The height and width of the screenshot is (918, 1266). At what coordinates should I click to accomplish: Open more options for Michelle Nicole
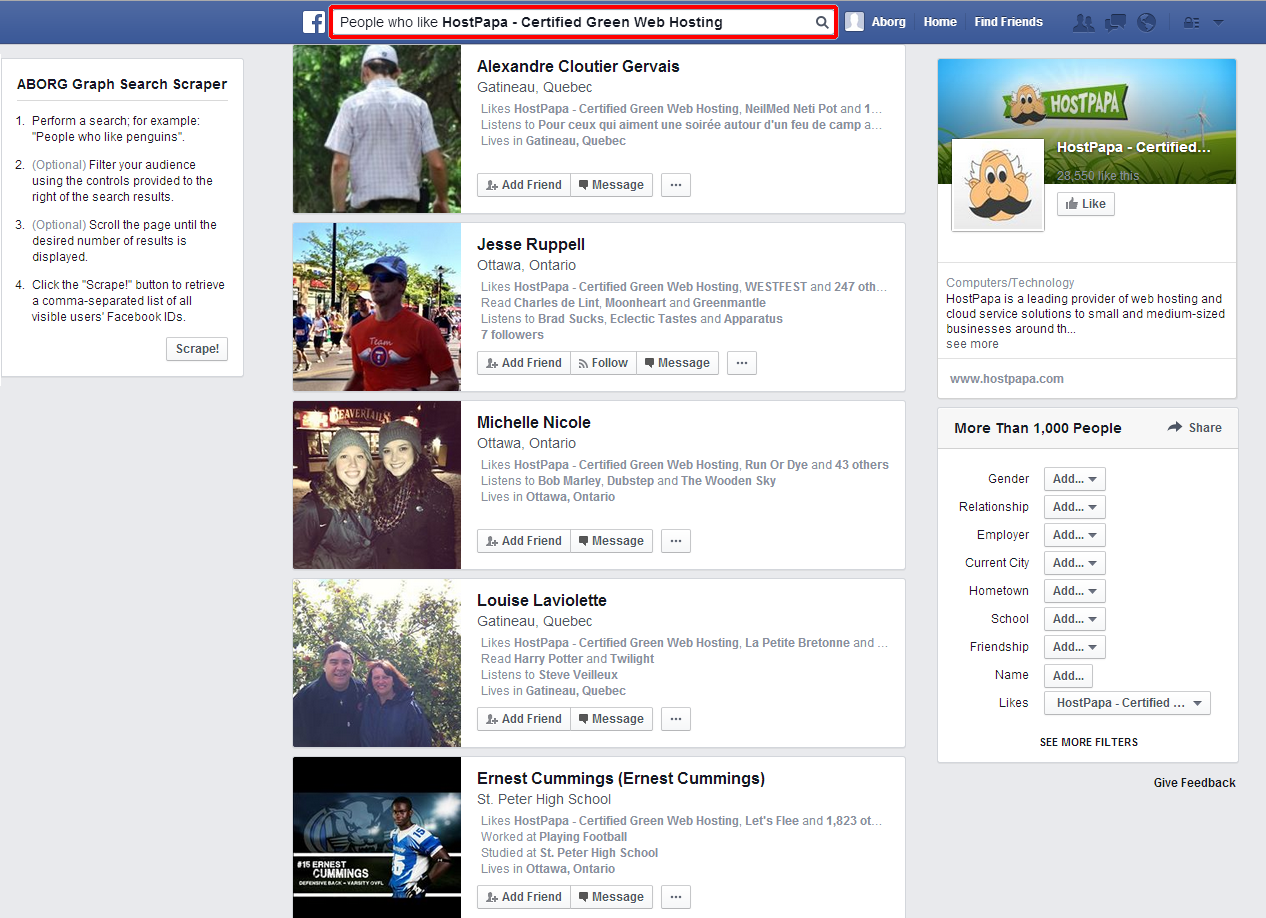tap(676, 541)
